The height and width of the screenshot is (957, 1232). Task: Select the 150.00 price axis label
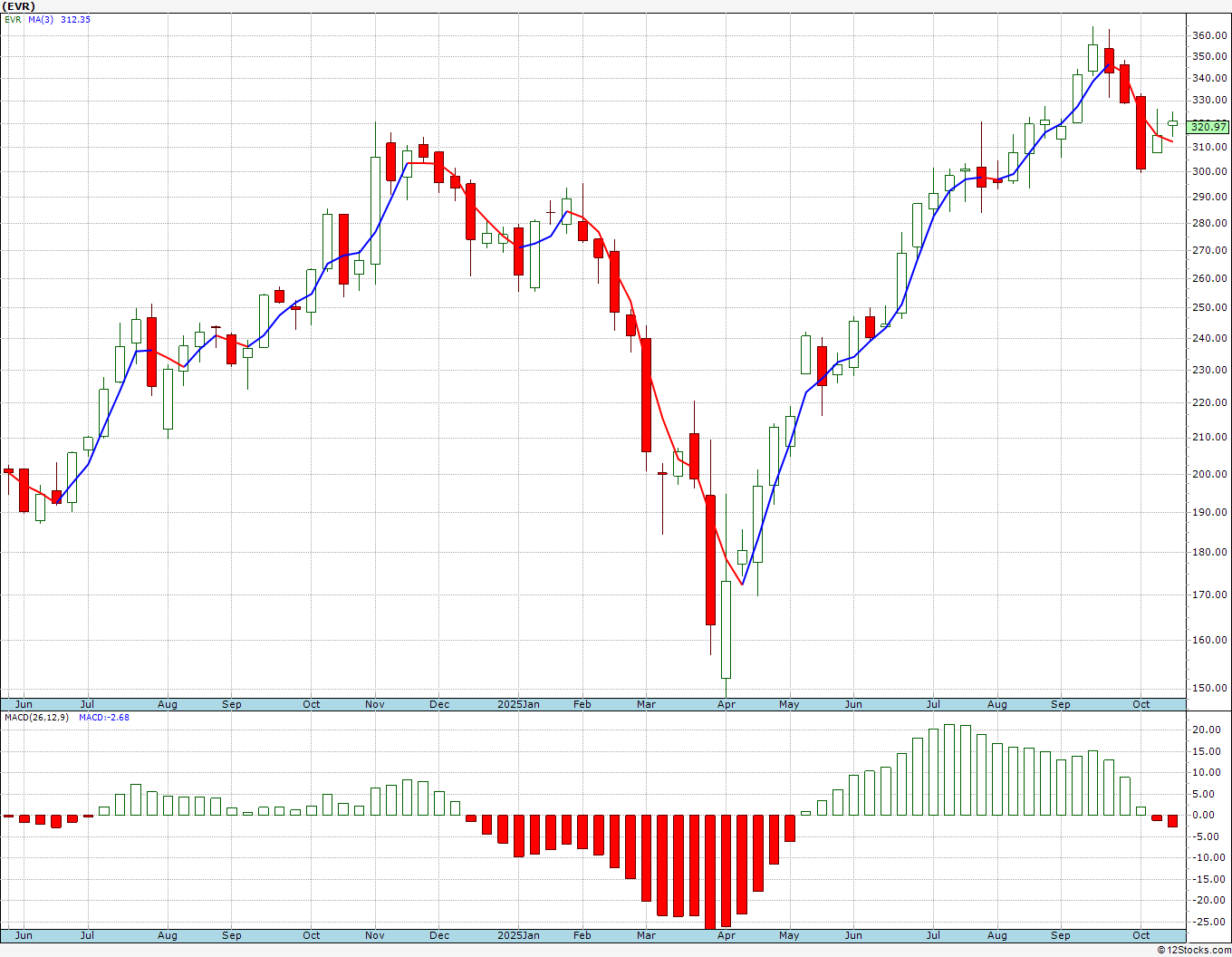(1210, 688)
